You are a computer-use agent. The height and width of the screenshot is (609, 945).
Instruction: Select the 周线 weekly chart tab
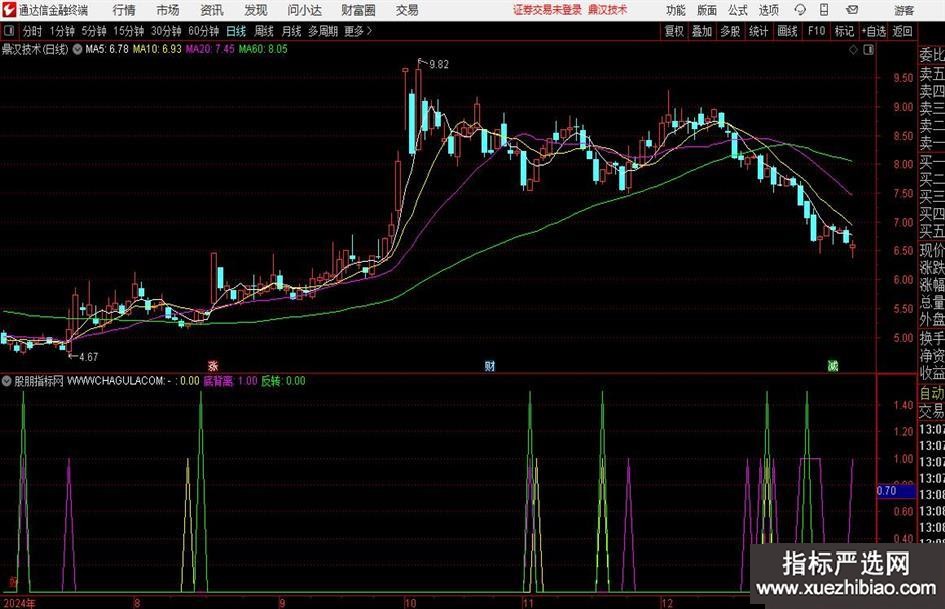[x=263, y=31]
